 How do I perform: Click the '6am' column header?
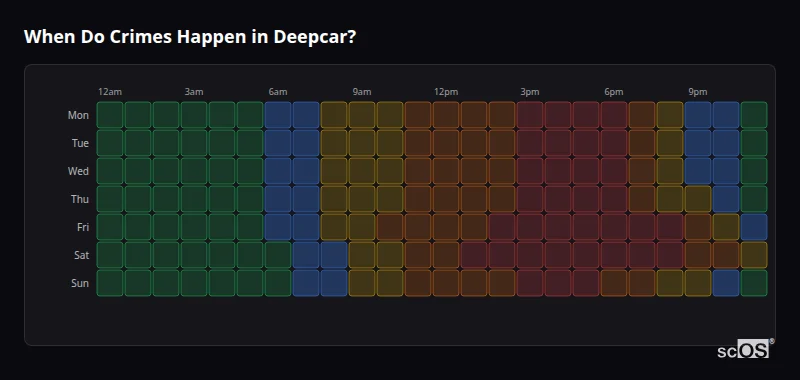click(x=278, y=92)
